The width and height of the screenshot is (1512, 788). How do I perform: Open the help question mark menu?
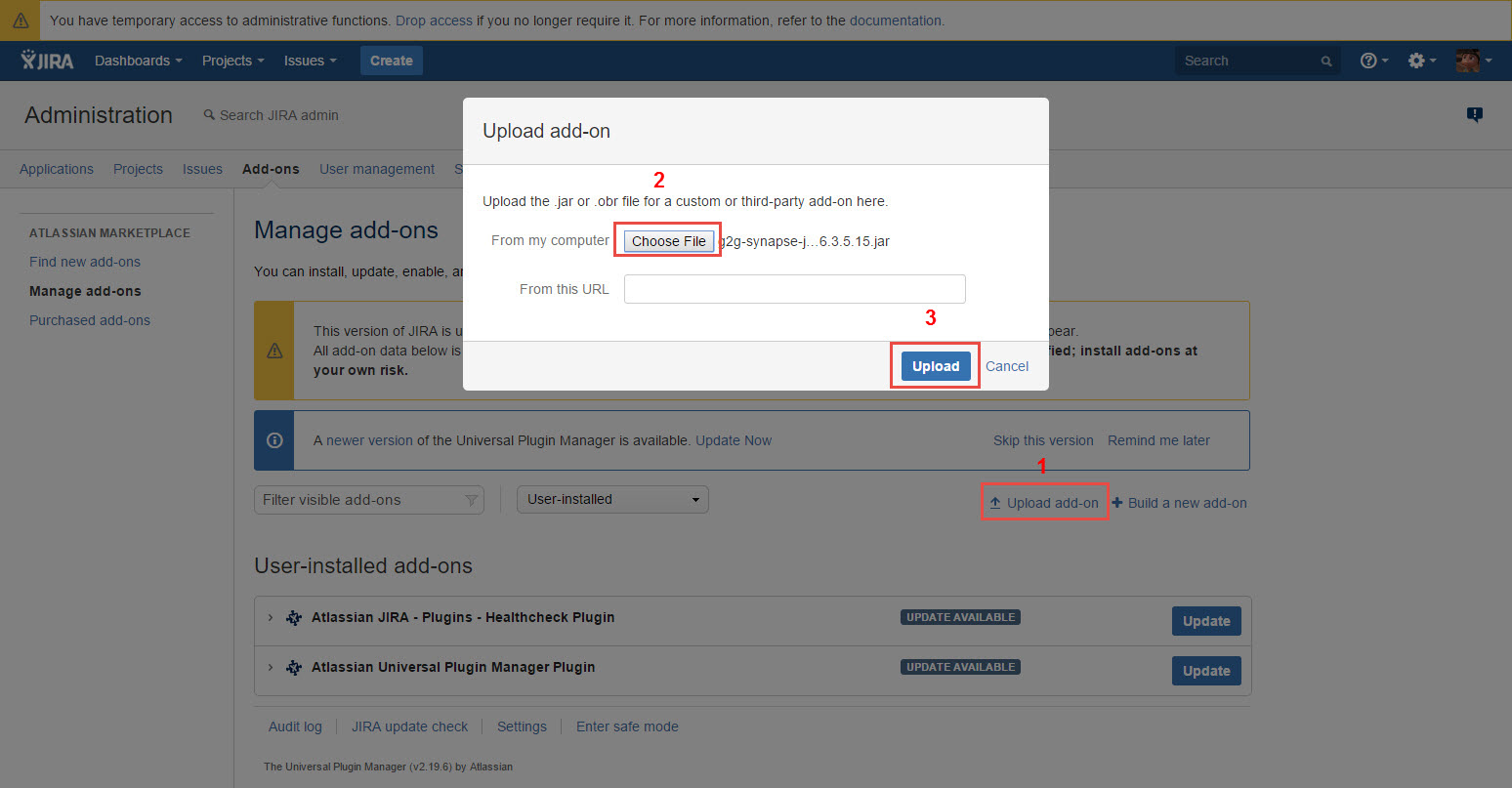[1373, 61]
